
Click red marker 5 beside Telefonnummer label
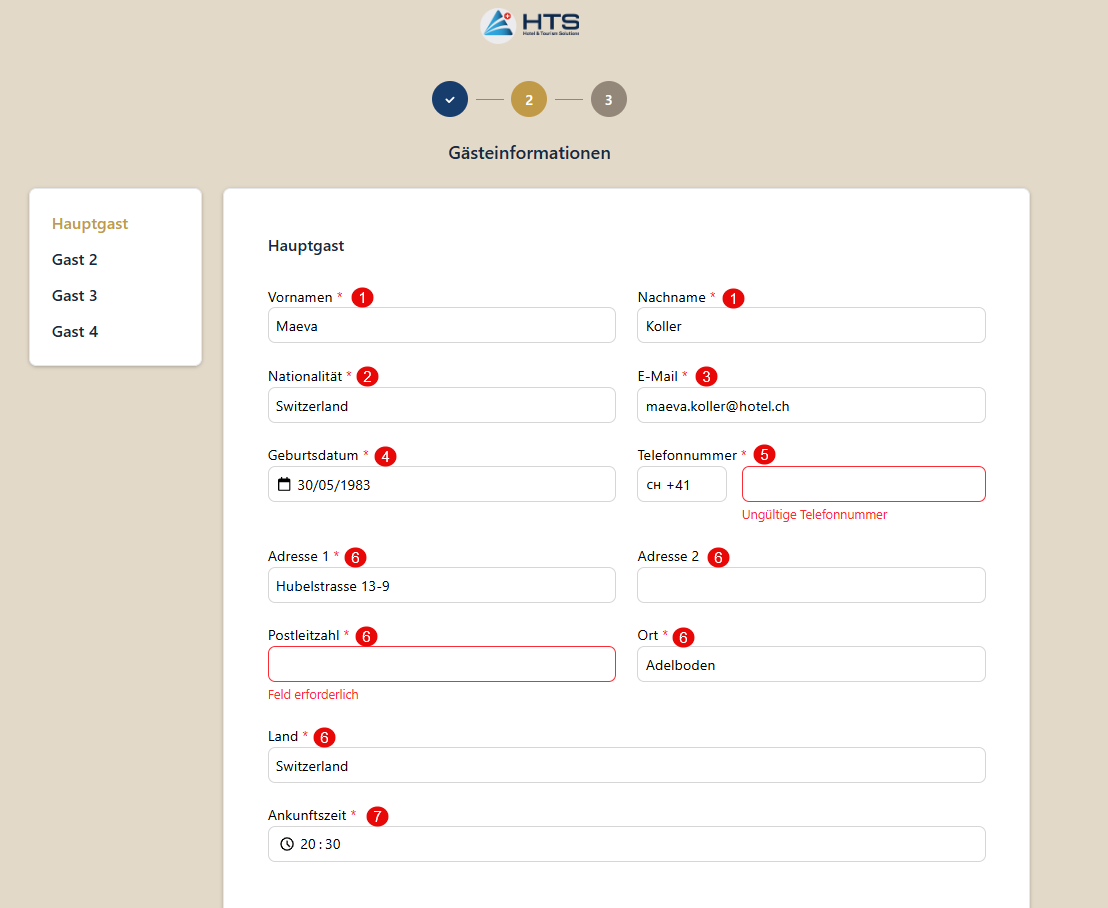pyautogui.click(x=765, y=454)
